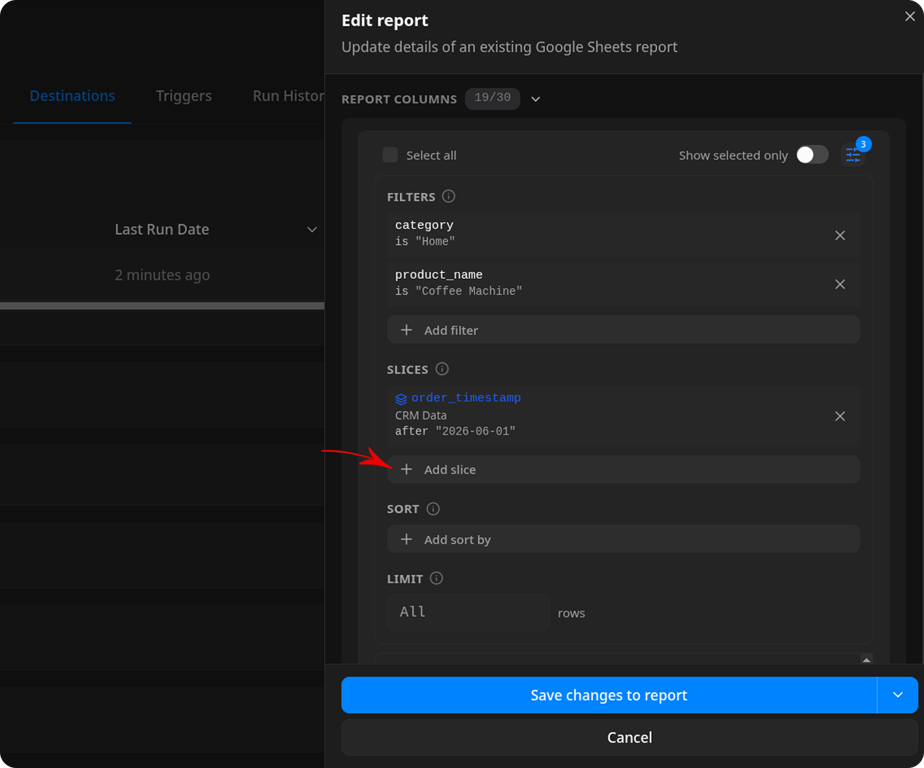Add a new slice

(x=623, y=470)
